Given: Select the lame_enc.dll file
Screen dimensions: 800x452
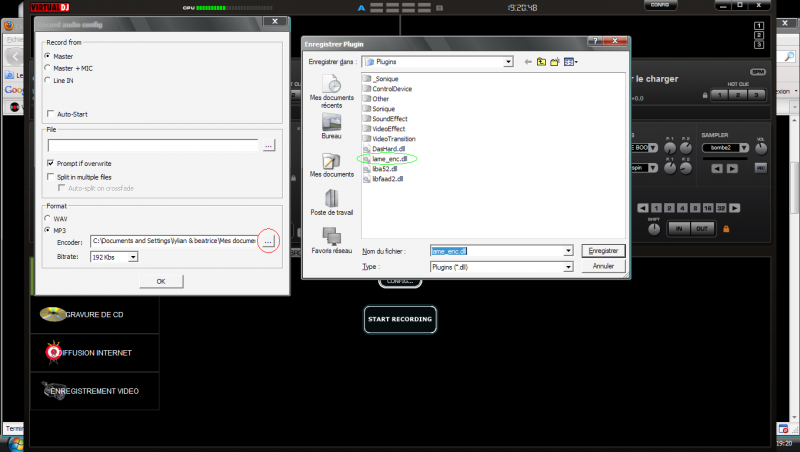Looking at the screenshot, I should pos(385,159).
